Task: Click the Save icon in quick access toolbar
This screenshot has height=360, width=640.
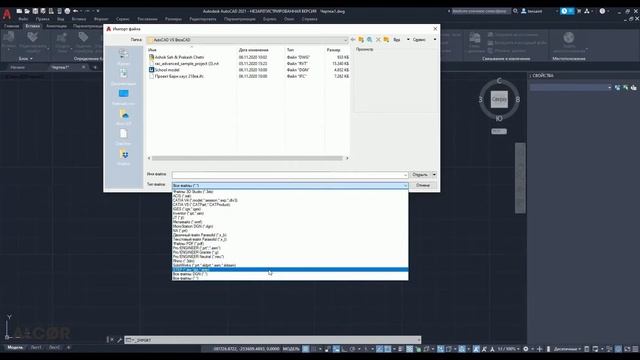Action: click(35, 11)
